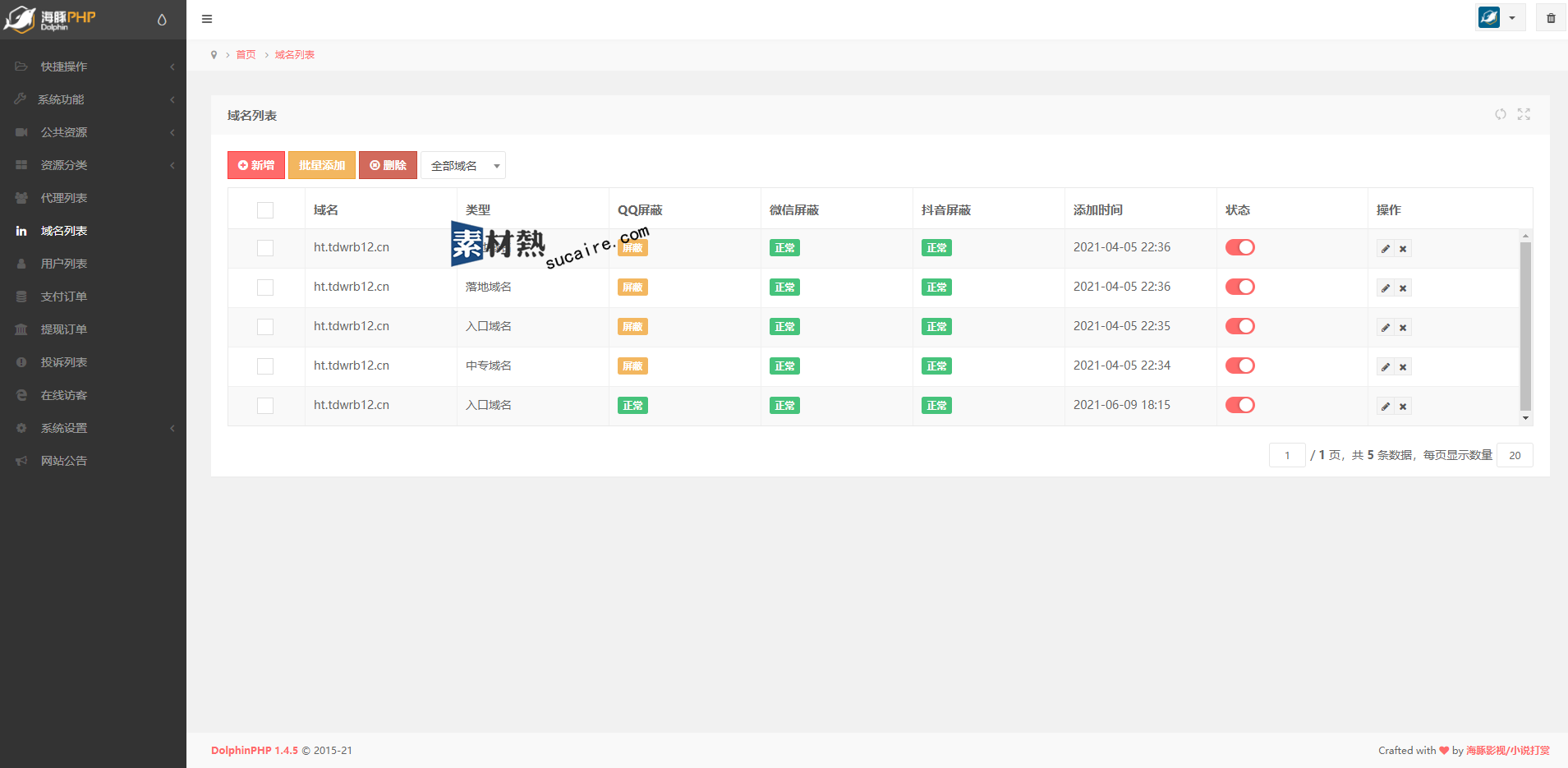Edit the first domain row with pencil icon
1568x768 pixels.
[x=1386, y=249]
